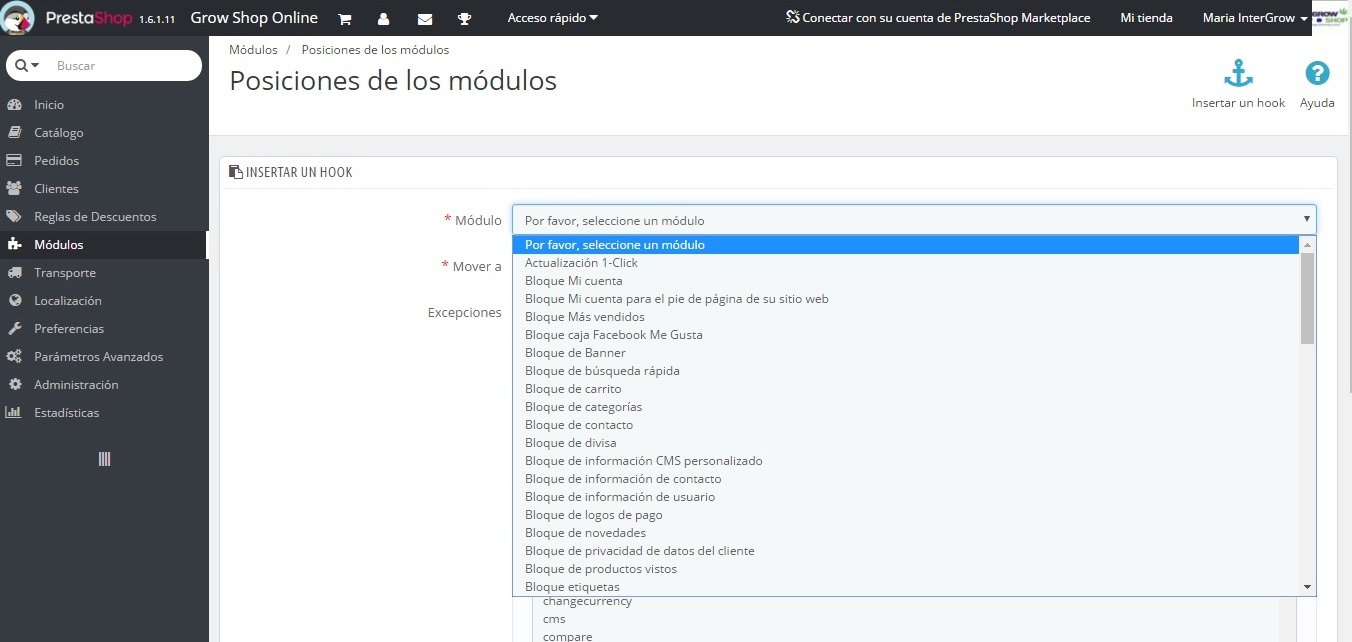Image resolution: width=1352 pixels, height=642 pixels.
Task: Click the Clientes group icon in sidebar
Action: tap(14, 188)
